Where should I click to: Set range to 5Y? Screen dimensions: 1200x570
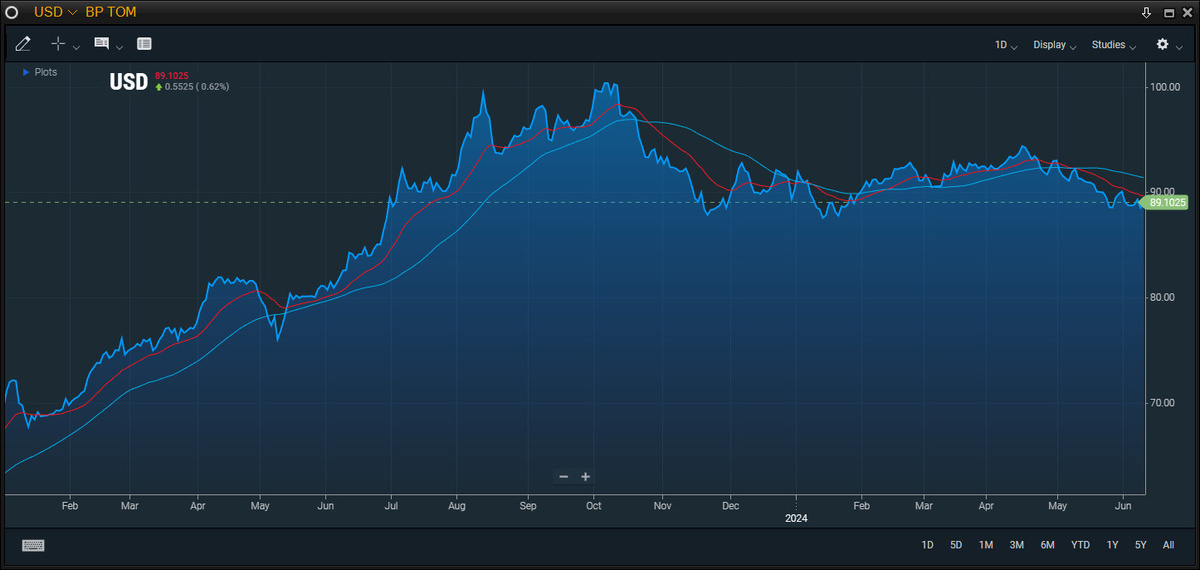tap(1141, 545)
